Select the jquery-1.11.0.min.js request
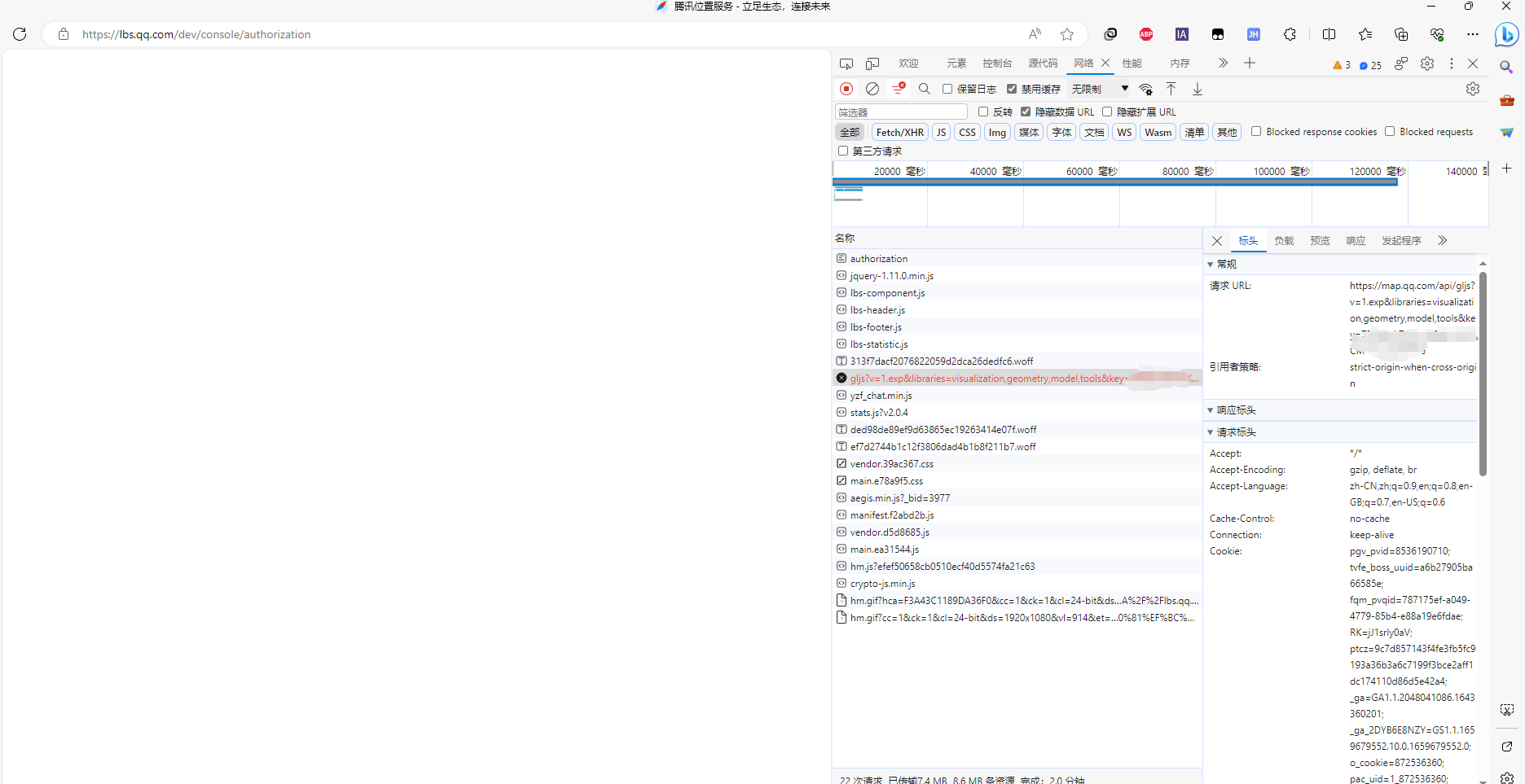Screen dimensions: 1525x784 point(1017,276)
